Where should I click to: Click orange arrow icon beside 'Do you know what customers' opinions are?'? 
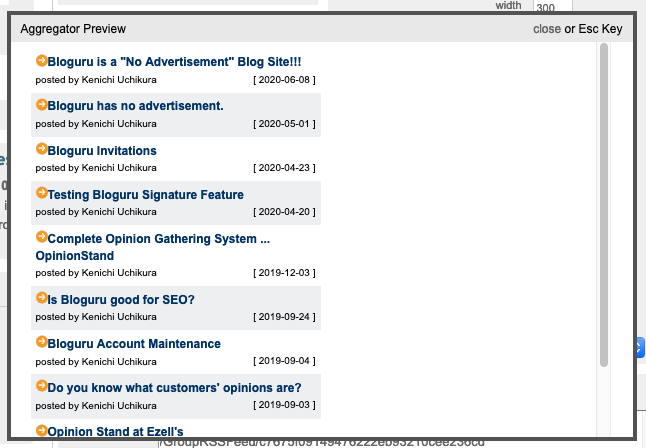[x=42, y=386]
